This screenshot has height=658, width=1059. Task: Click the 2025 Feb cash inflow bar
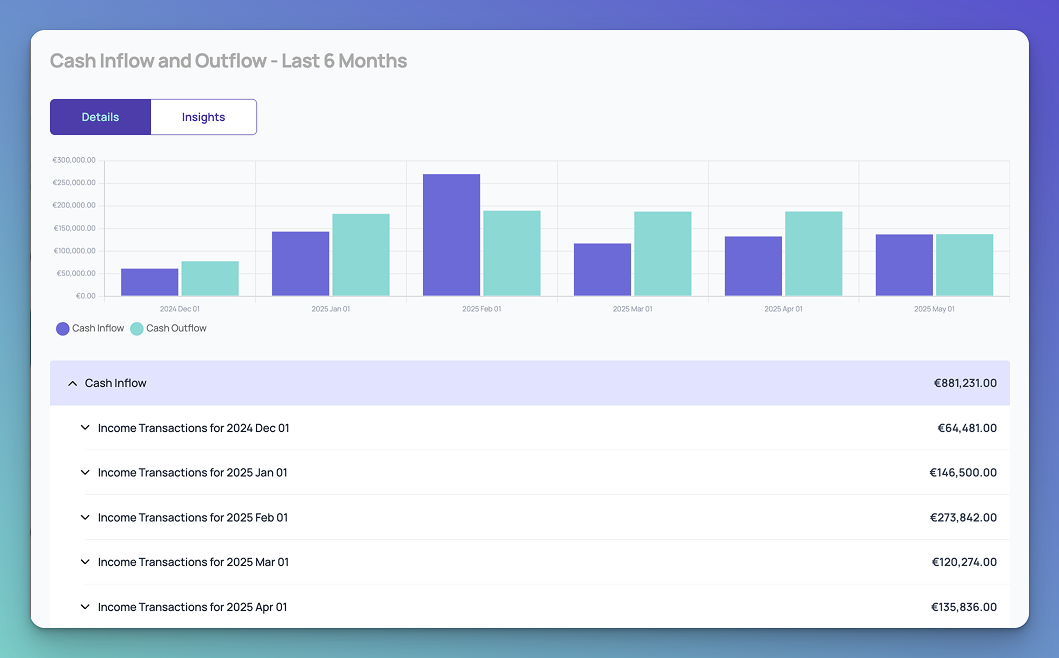(451, 235)
